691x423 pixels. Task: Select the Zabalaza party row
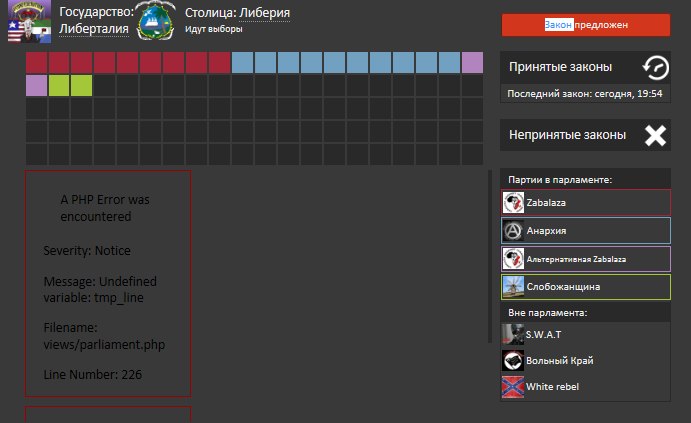586,203
